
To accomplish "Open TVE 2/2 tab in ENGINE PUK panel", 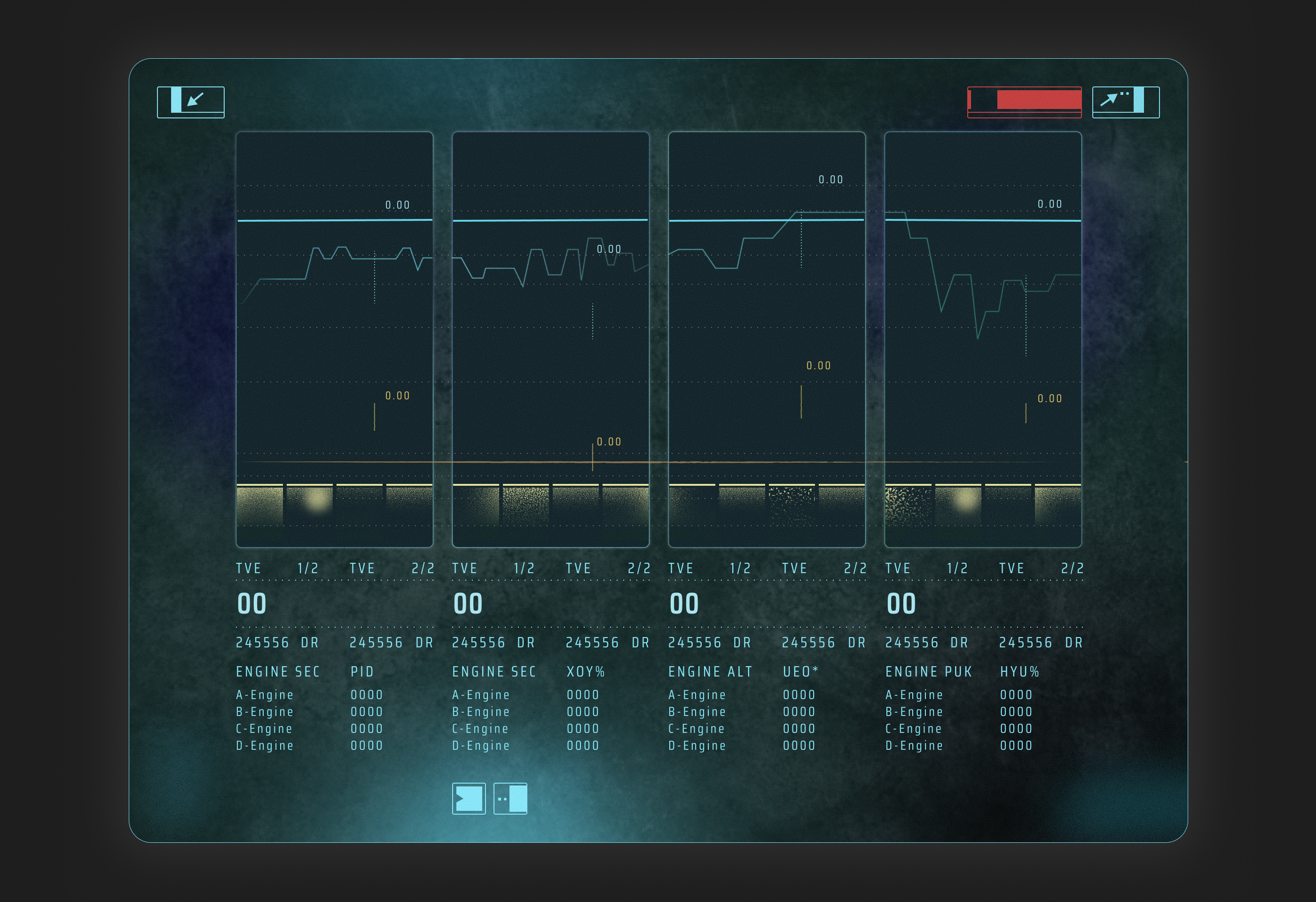I will click(1041, 568).
